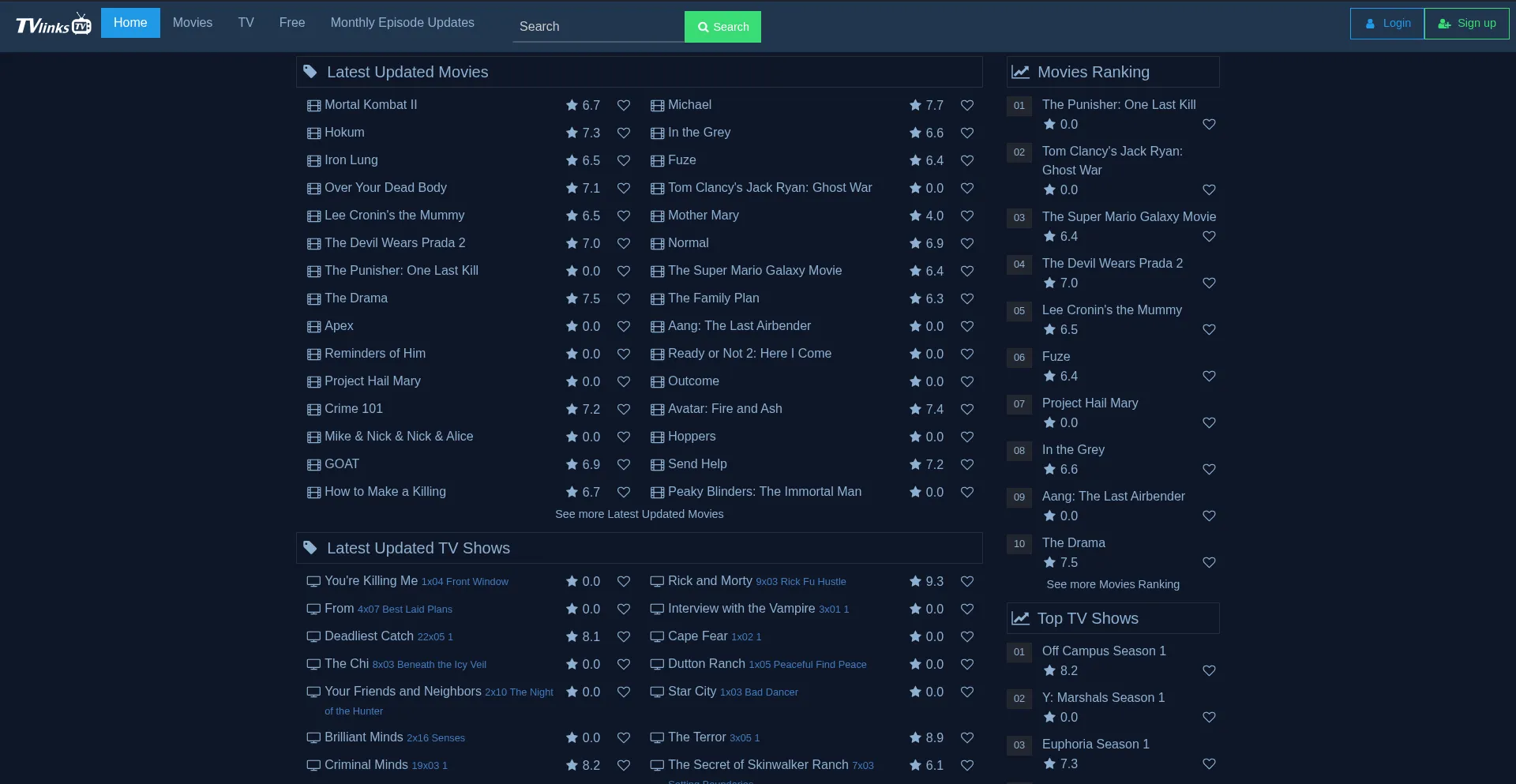
Task: Click star rating icon for Mortal Kombat II
Action: (x=572, y=105)
